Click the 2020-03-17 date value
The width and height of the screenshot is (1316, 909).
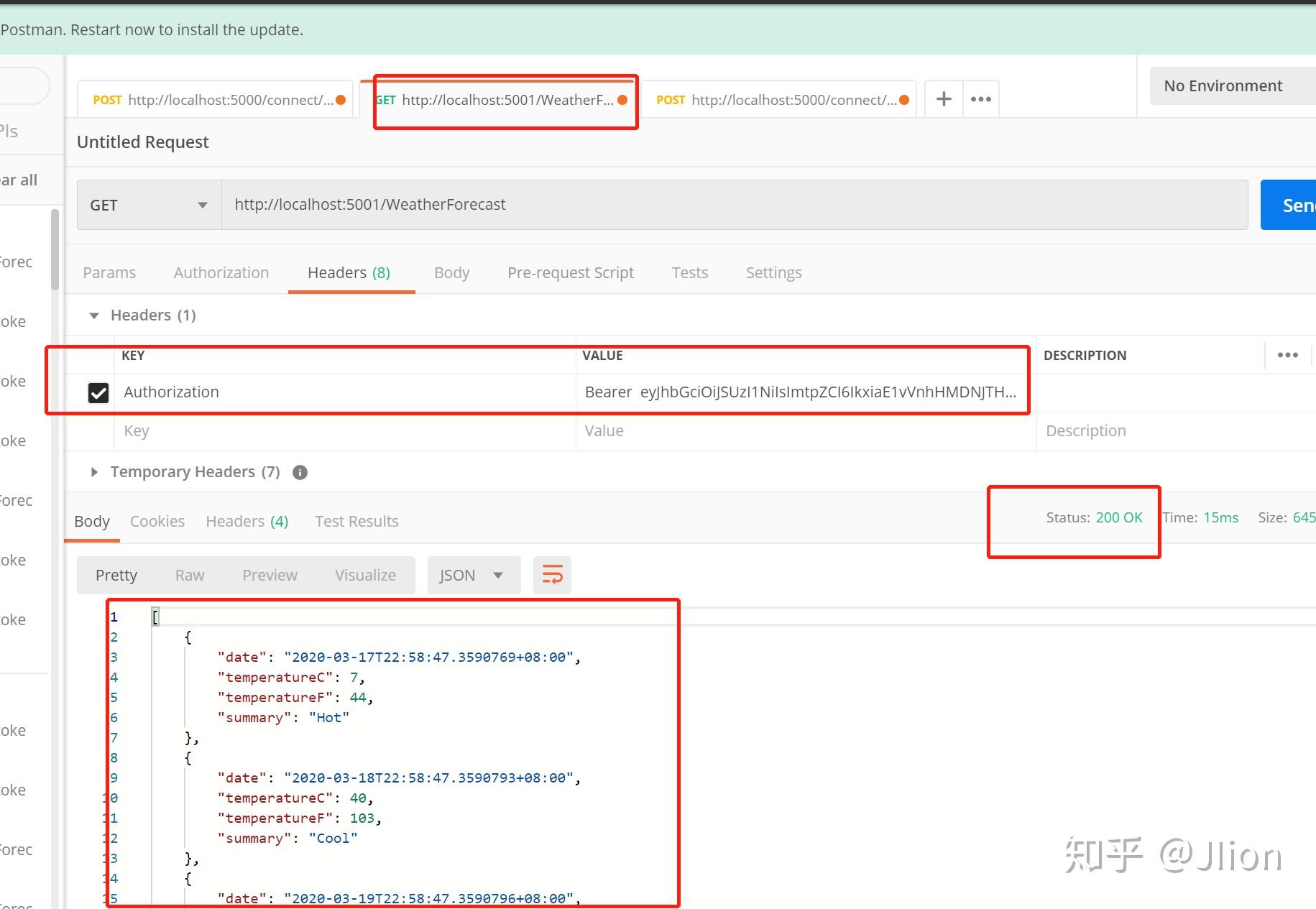[428, 657]
